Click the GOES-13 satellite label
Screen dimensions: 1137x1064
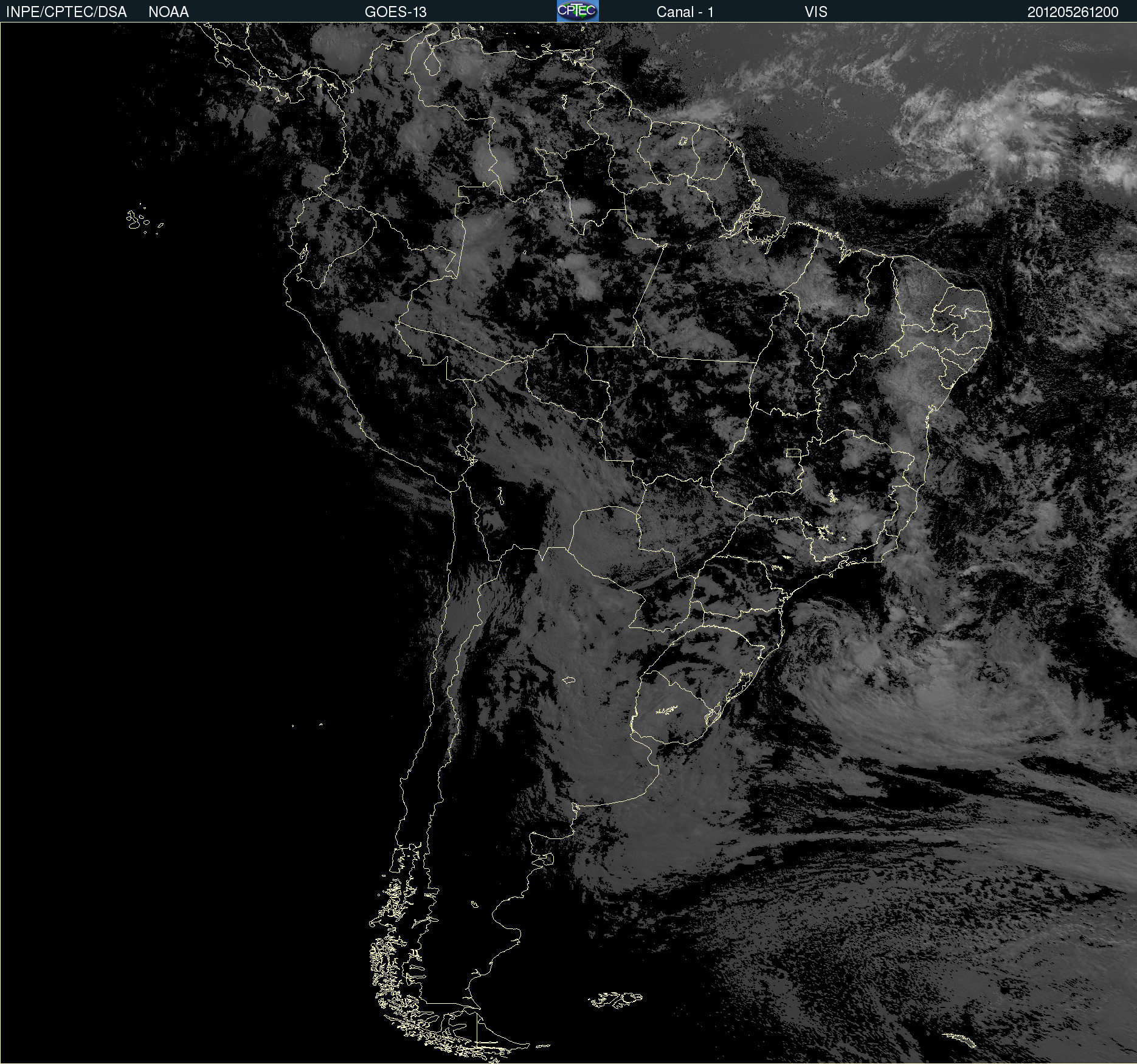pos(396,12)
